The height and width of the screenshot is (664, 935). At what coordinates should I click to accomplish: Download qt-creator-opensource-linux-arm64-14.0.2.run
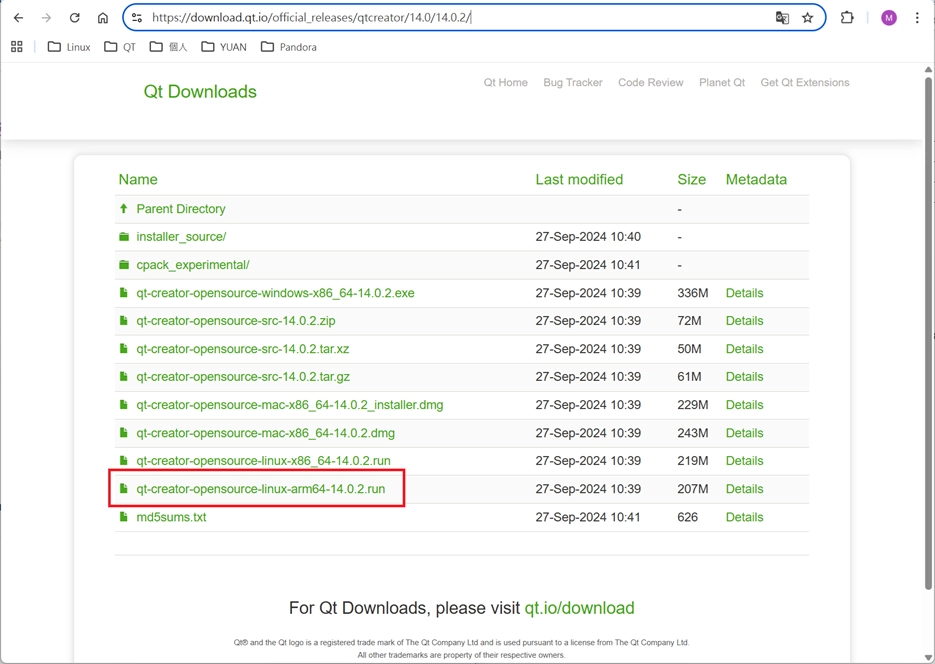click(260, 489)
